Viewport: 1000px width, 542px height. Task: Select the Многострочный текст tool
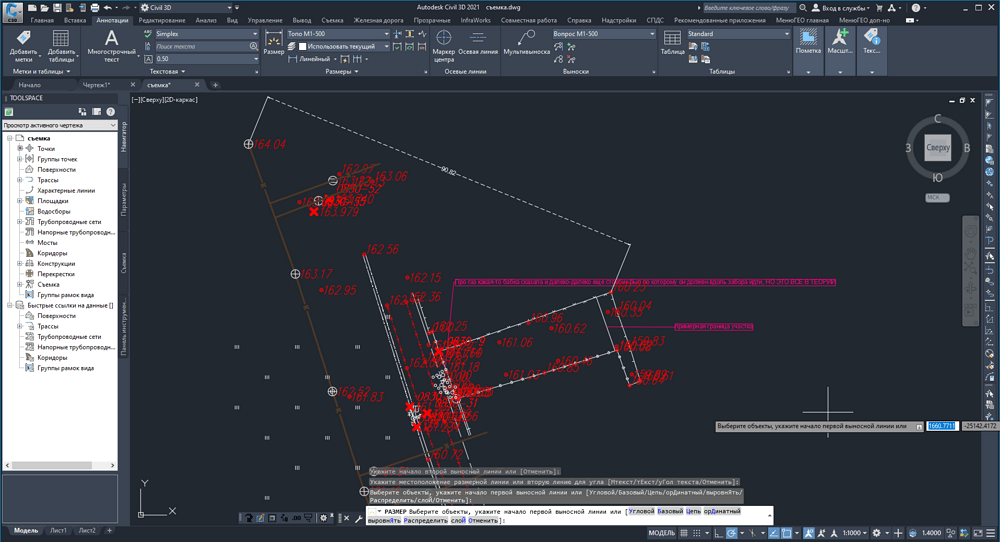(x=112, y=46)
